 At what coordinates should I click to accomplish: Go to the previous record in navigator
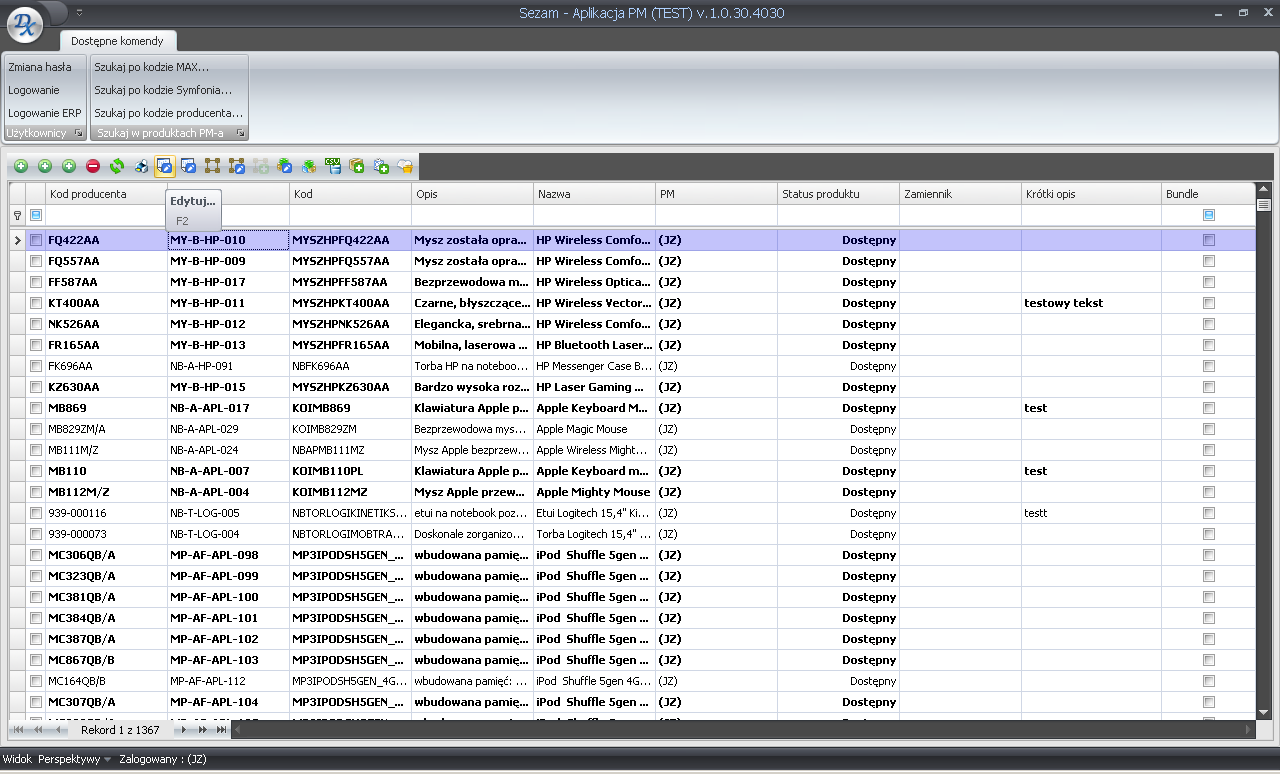57,730
